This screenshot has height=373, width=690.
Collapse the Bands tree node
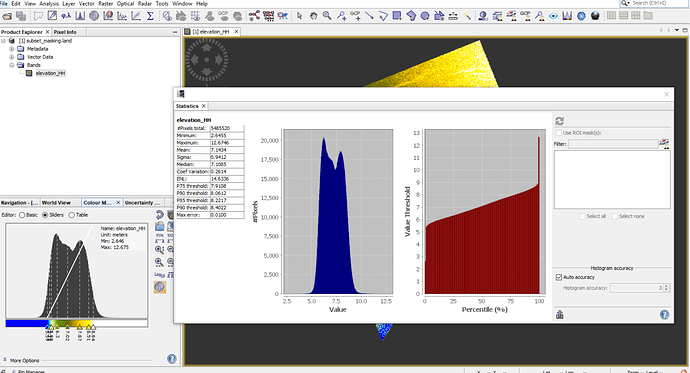(x=12, y=65)
